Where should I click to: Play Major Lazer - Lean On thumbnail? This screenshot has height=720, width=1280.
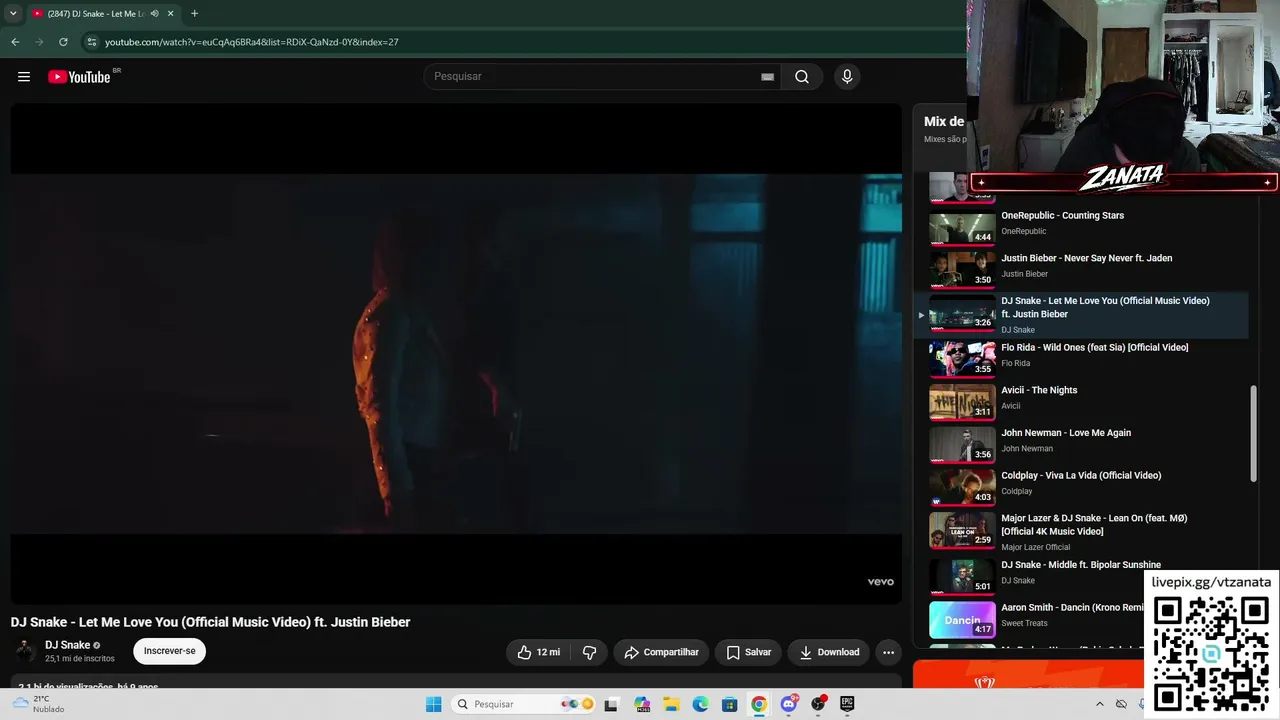click(x=962, y=529)
